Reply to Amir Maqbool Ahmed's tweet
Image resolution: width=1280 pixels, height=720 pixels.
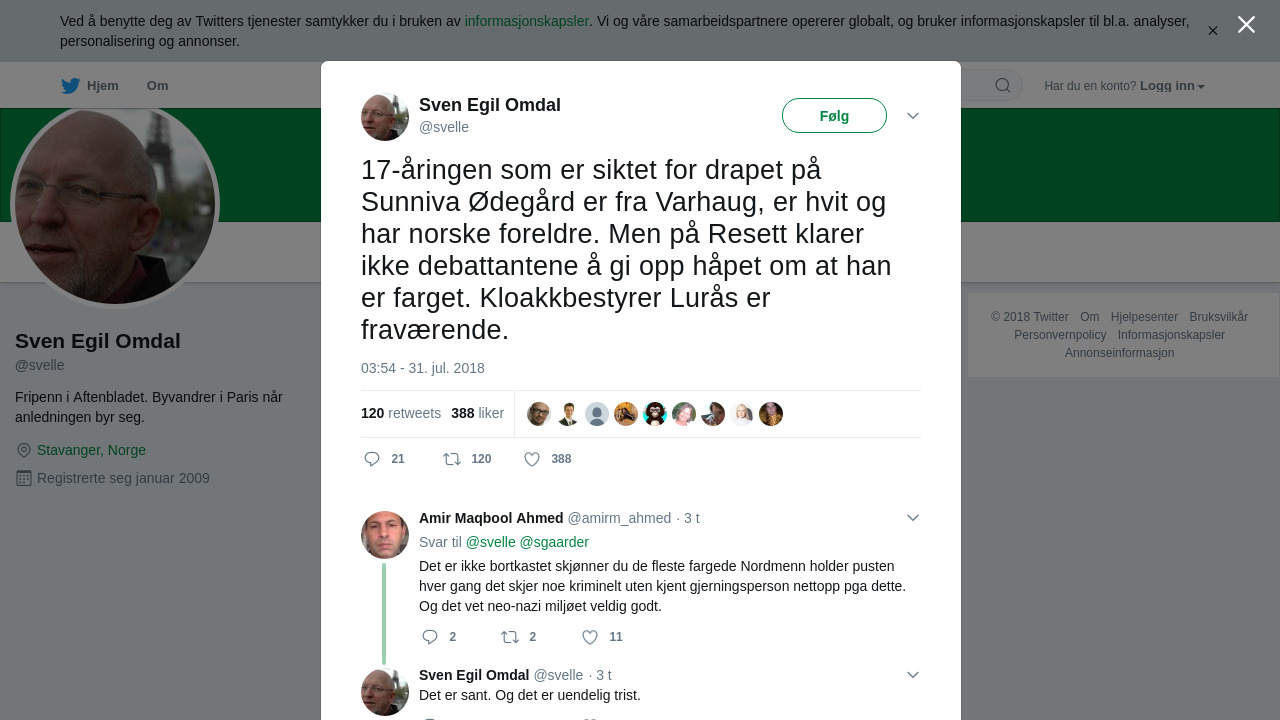pos(430,637)
